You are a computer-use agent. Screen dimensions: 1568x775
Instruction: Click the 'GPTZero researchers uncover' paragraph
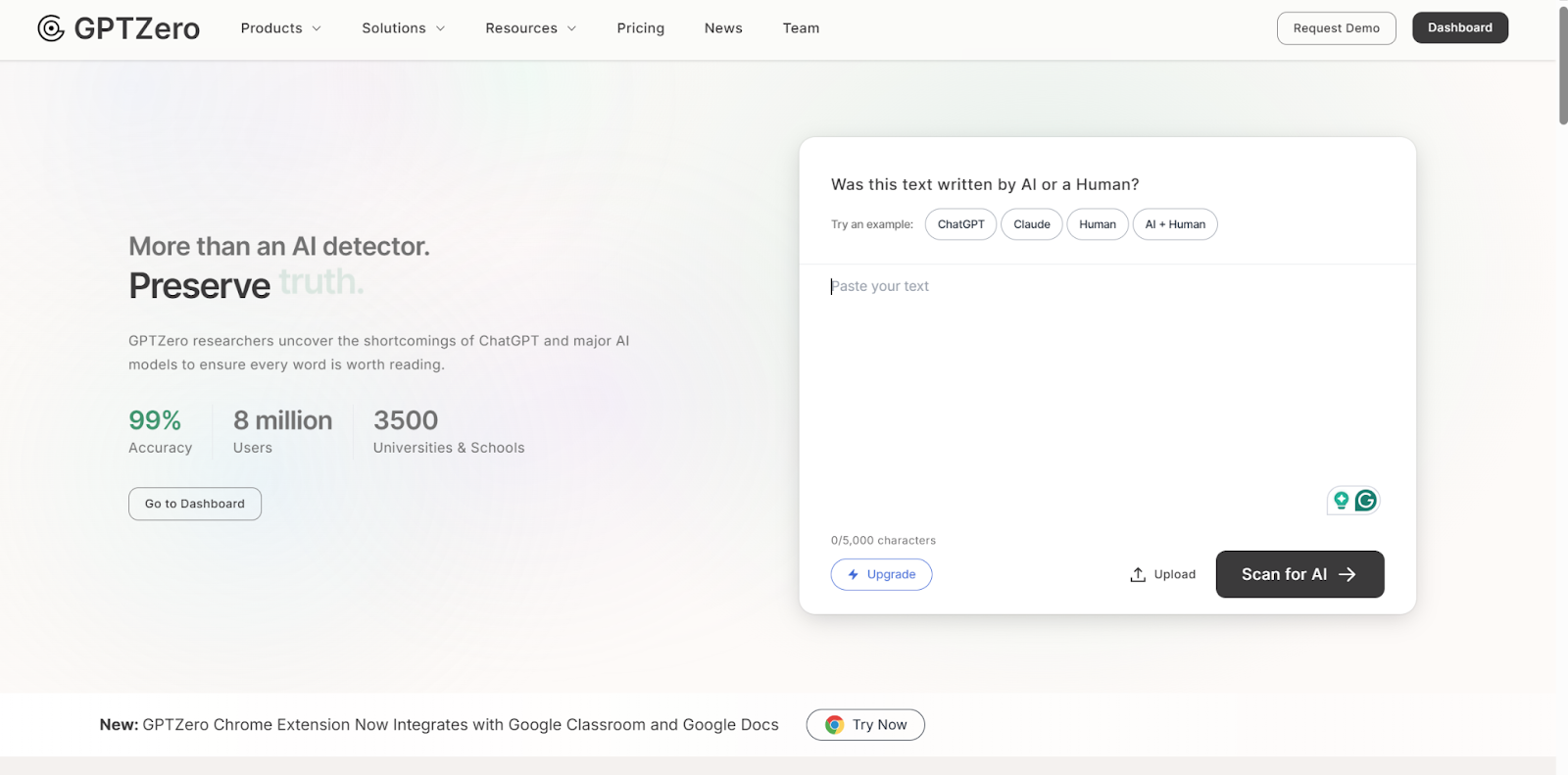(379, 353)
